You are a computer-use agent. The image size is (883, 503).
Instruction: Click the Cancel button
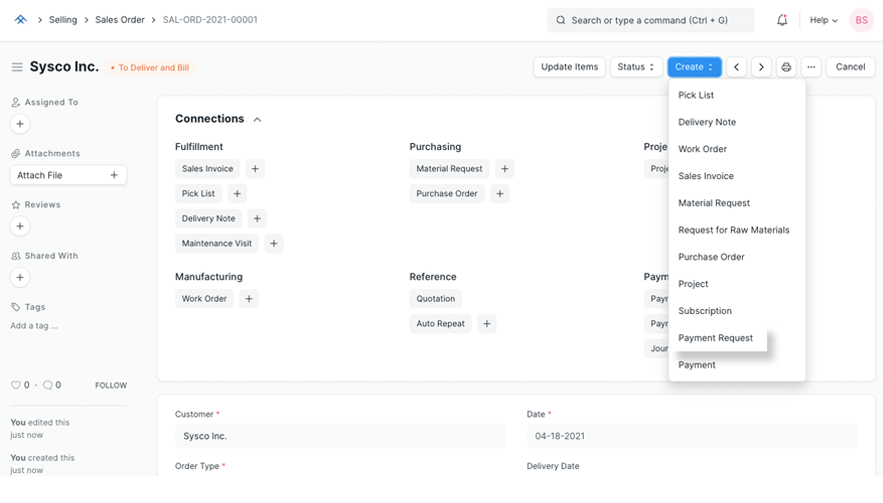coord(850,67)
